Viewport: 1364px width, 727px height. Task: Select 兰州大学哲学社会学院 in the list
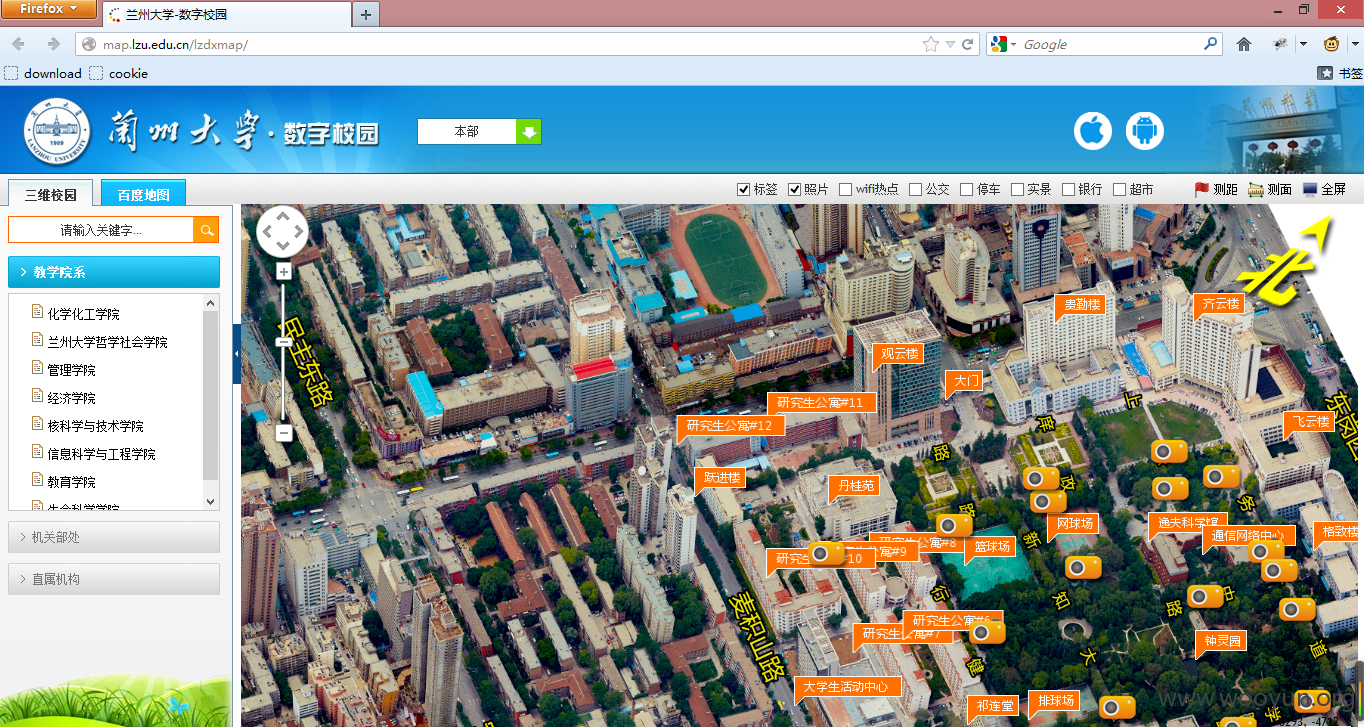(x=107, y=342)
